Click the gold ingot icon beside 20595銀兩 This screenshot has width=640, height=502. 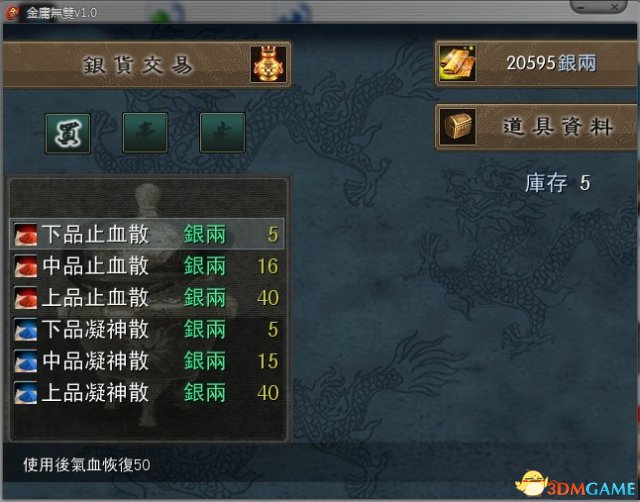click(458, 63)
